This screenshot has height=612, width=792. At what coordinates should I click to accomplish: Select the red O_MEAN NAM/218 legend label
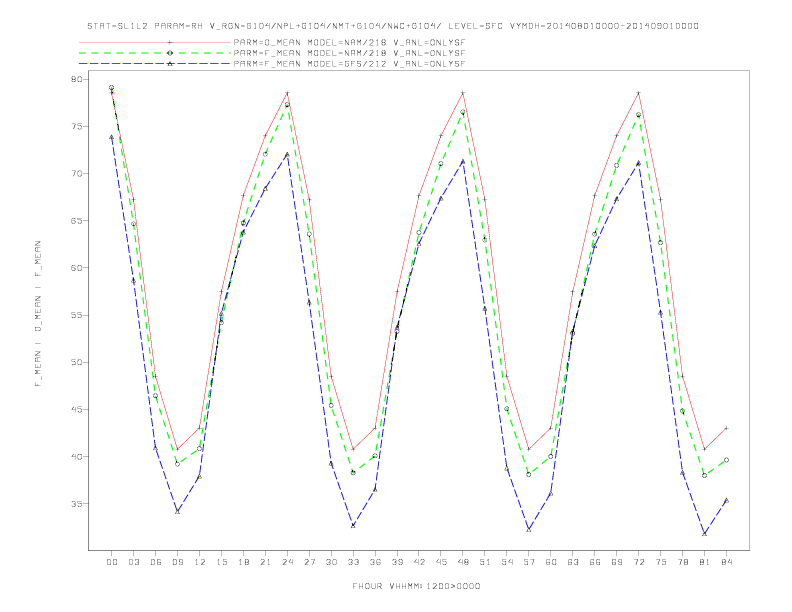point(349,42)
